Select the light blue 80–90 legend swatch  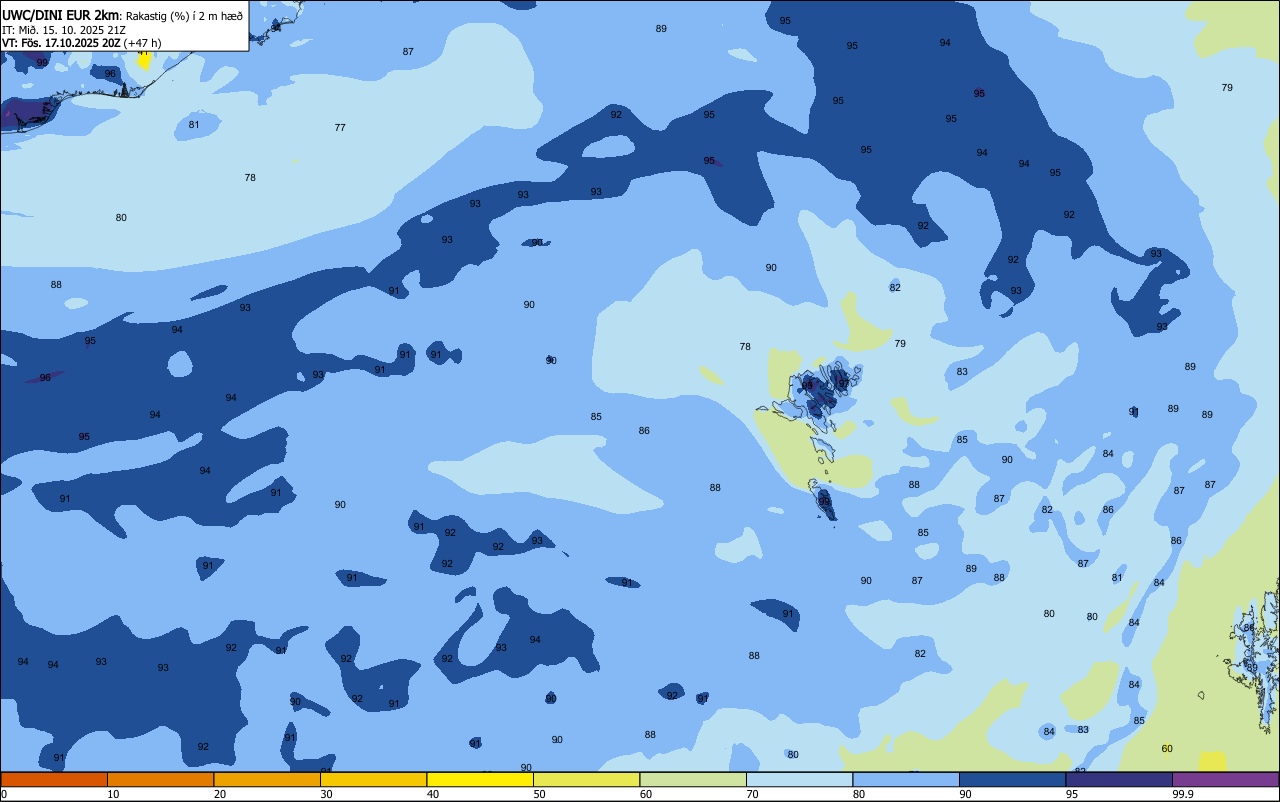(906, 779)
